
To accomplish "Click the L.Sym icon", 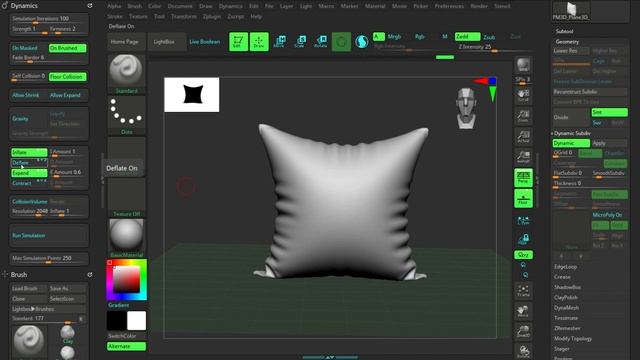I will 523,221.
